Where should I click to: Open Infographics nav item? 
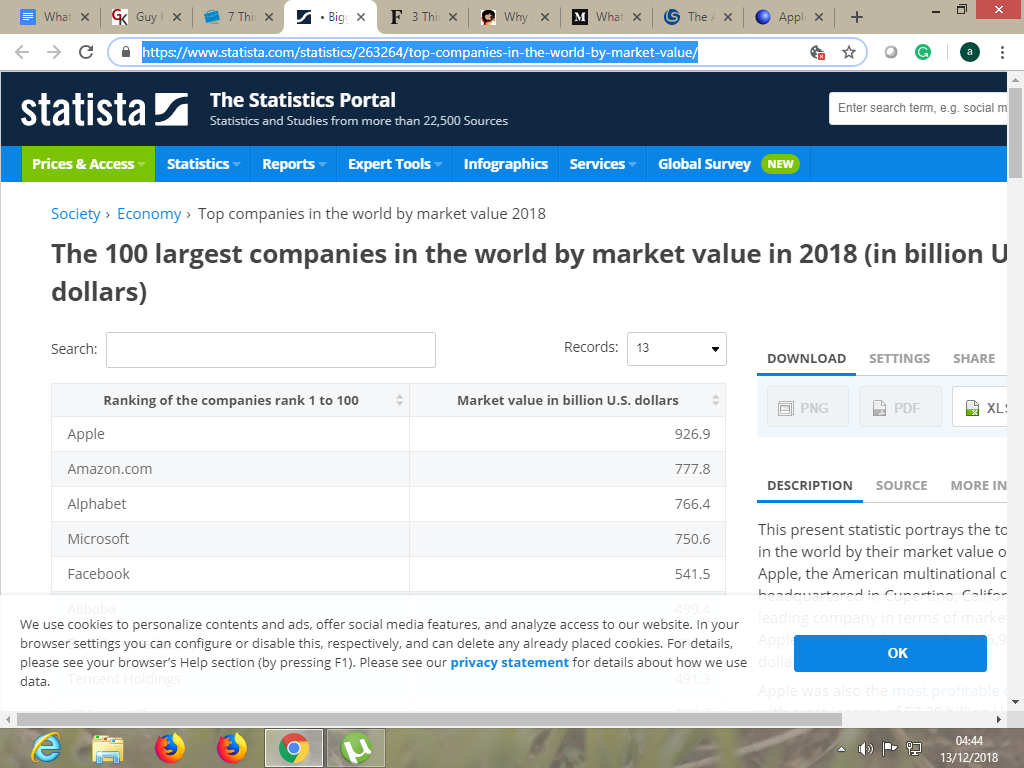pyautogui.click(x=505, y=164)
